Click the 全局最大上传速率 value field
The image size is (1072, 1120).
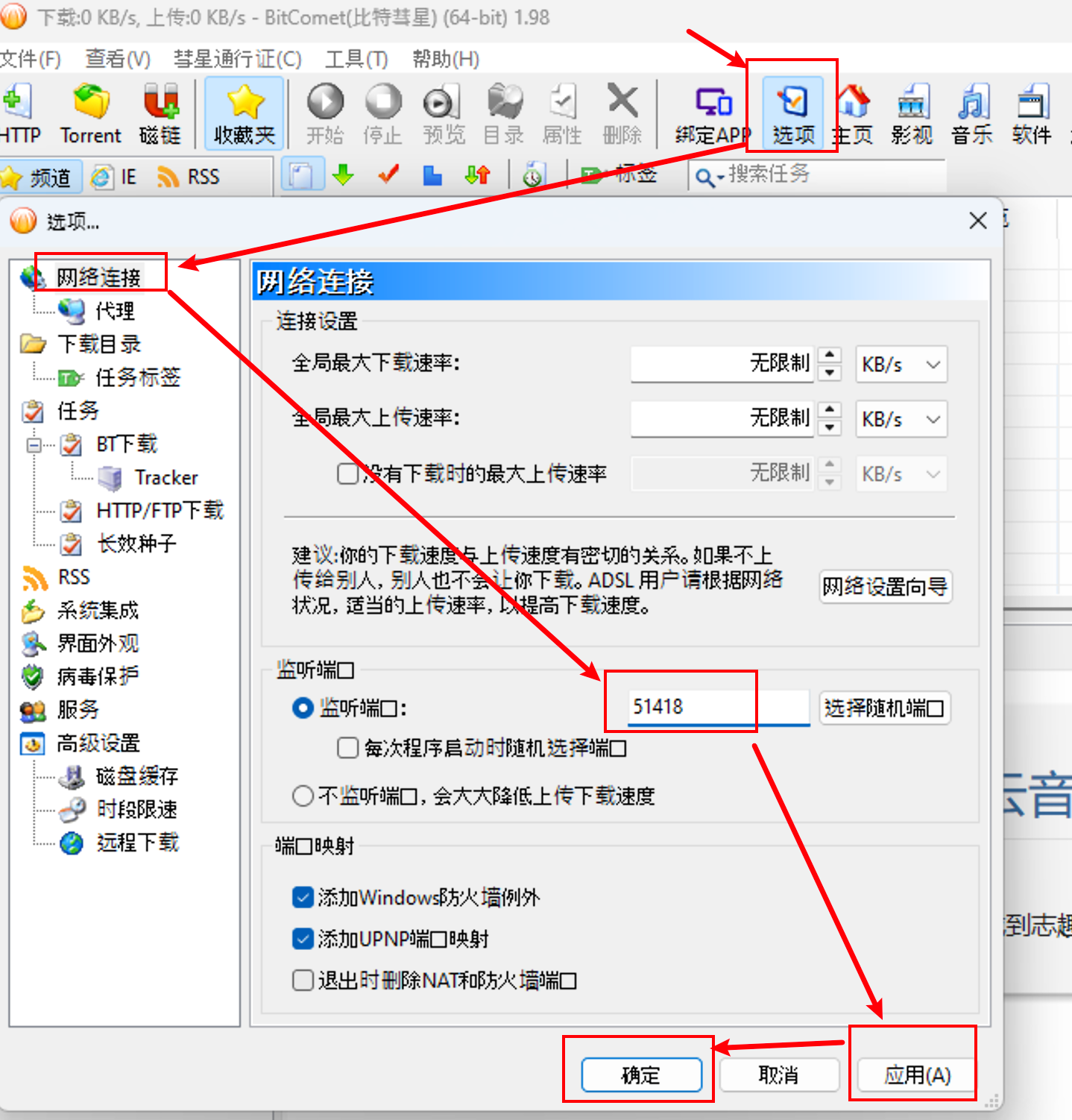[x=722, y=419]
